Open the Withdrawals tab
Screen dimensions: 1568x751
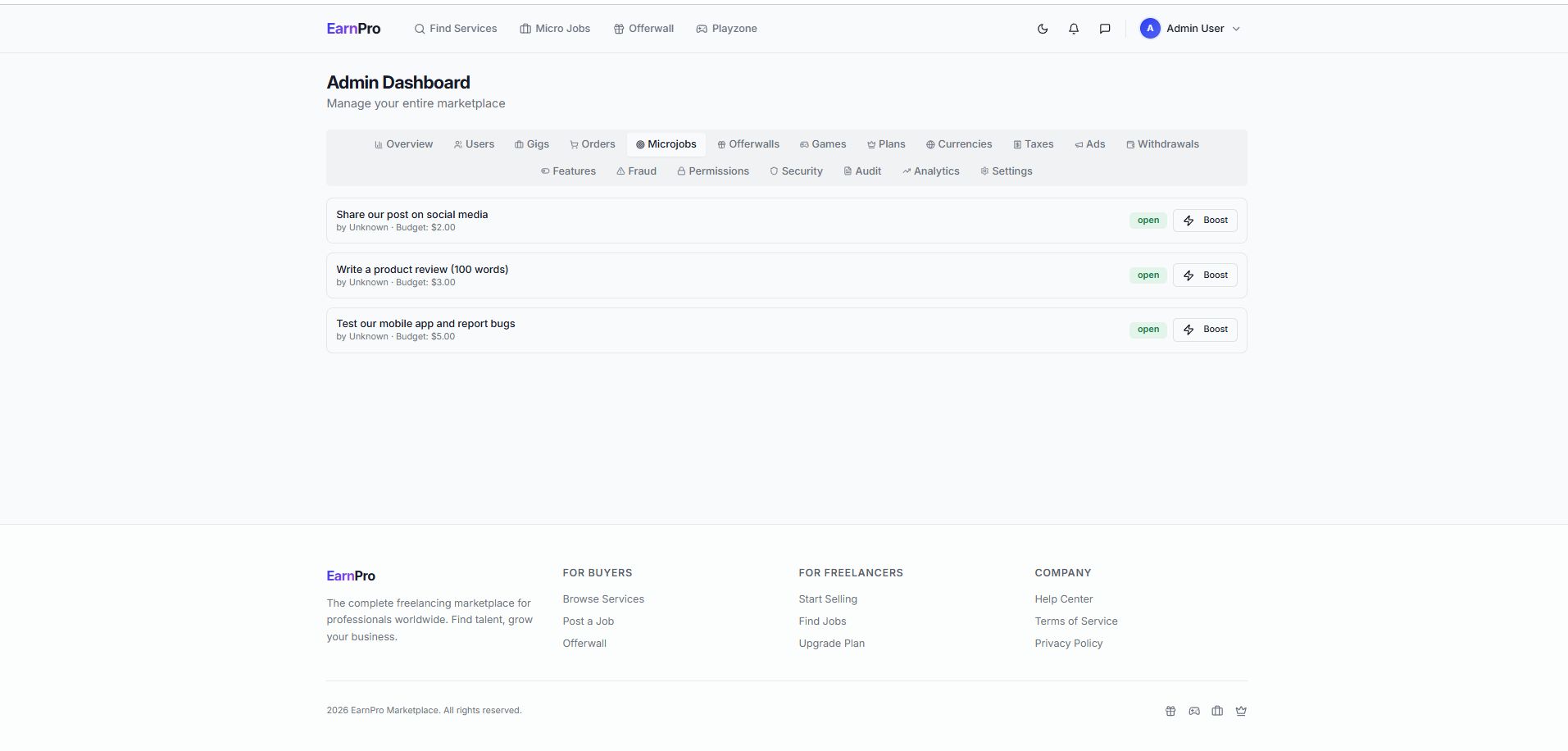[1162, 144]
